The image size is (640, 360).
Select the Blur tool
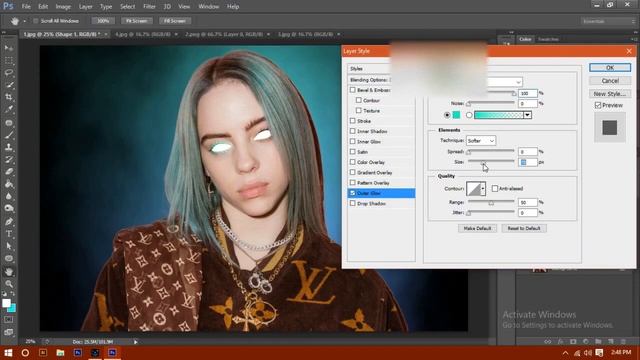pos(9,196)
